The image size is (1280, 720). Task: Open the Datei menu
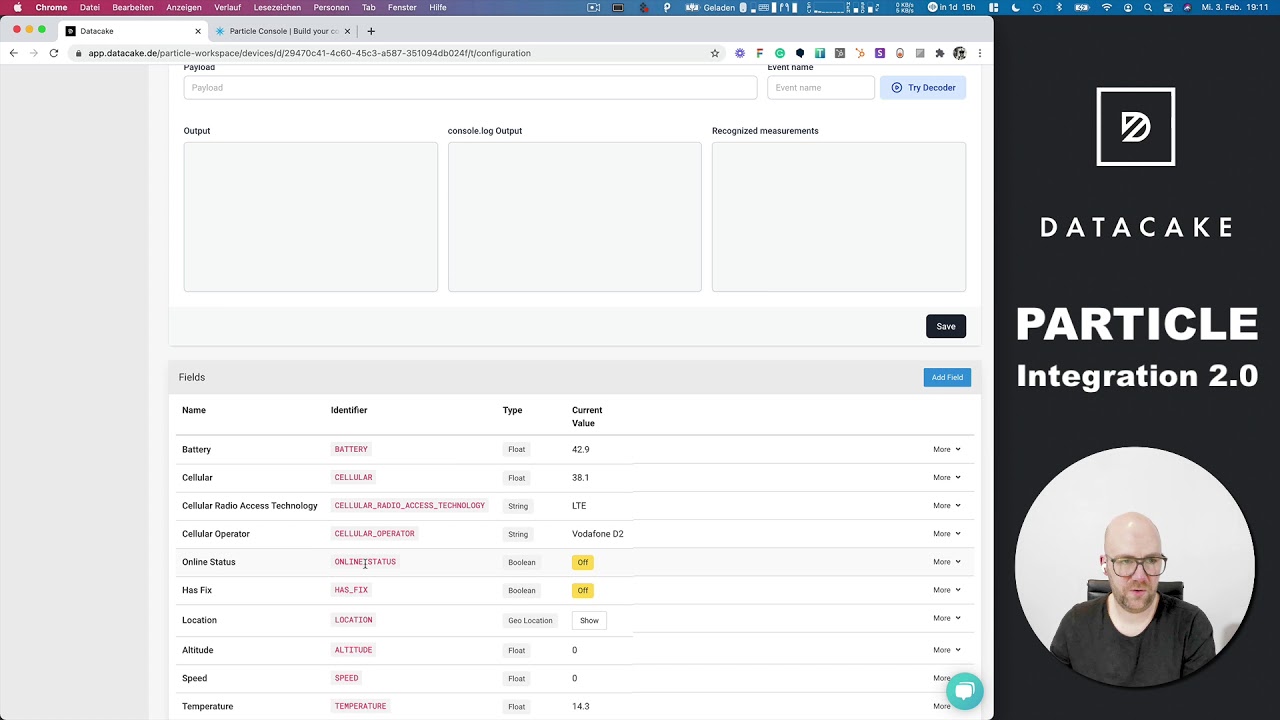tap(90, 7)
